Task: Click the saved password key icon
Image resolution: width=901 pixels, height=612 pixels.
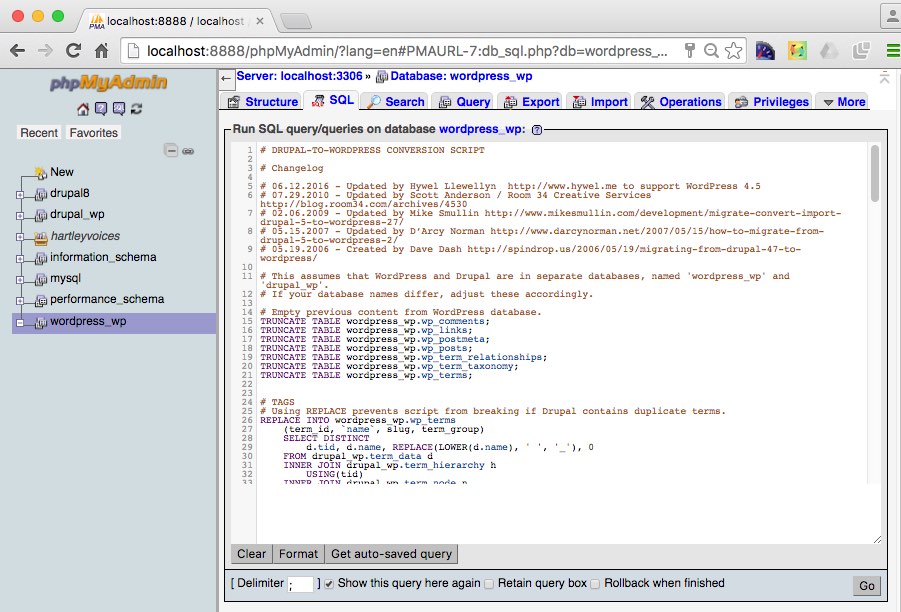Action: click(x=690, y=51)
